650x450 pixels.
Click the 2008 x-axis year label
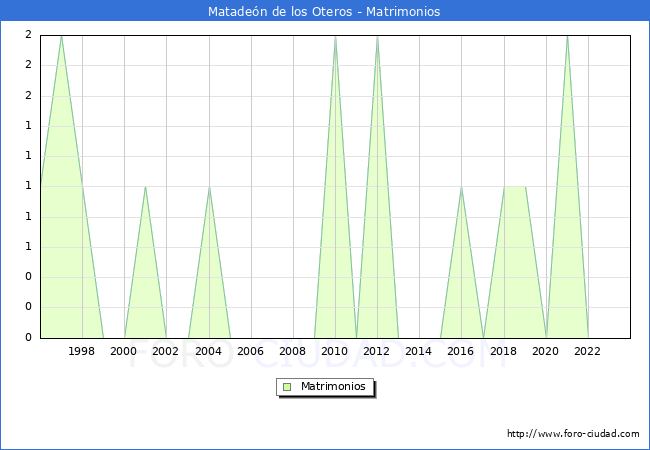click(x=292, y=351)
